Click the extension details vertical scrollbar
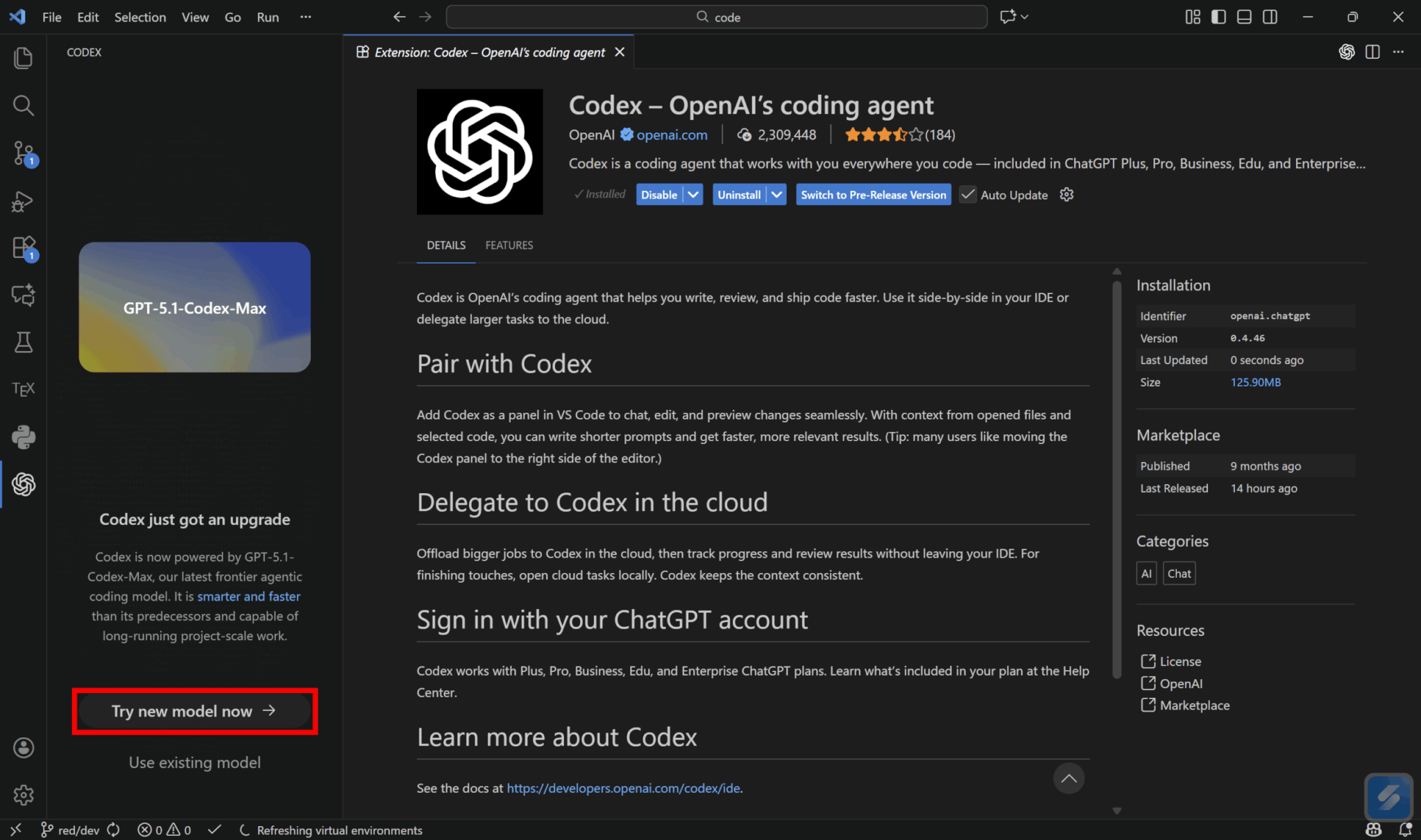 click(x=1116, y=479)
